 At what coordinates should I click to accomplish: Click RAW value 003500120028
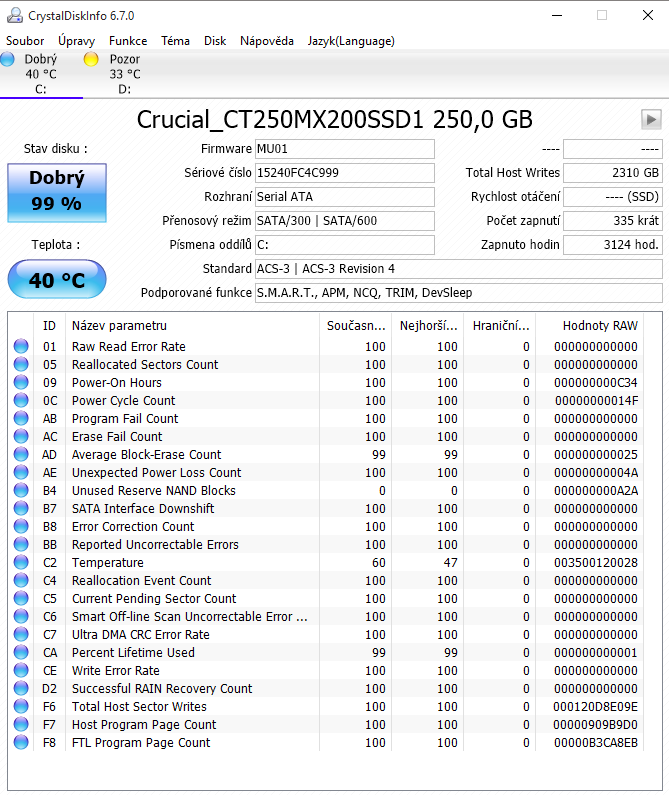595,562
